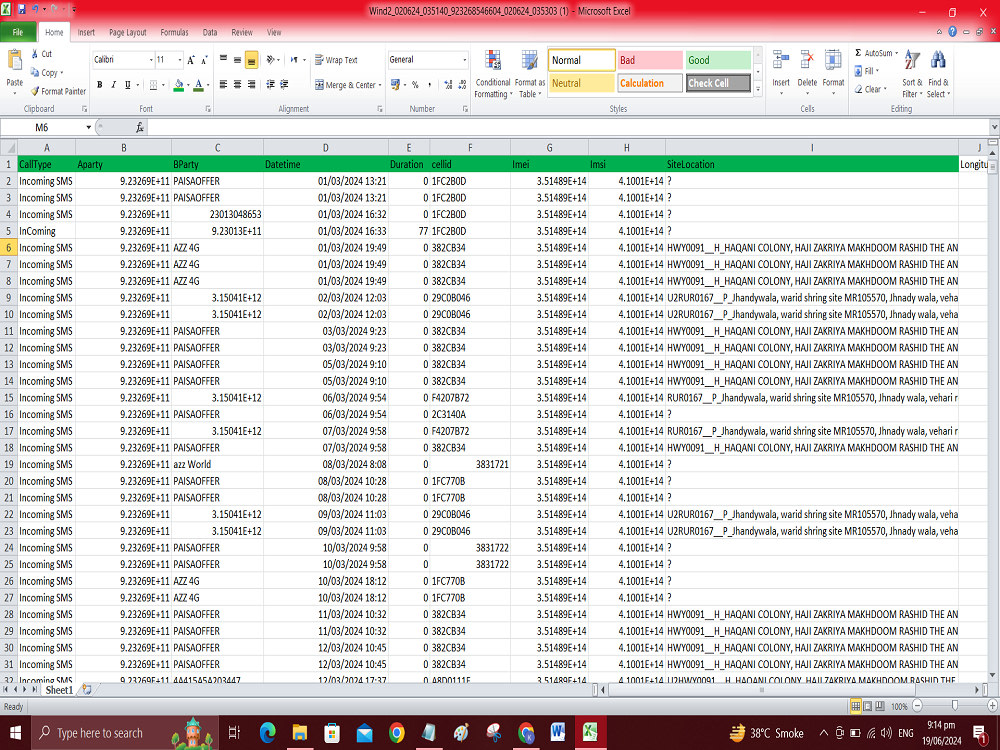Toggle Merge & Center formatting
This screenshot has height=750, width=1000.
pyautogui.click(x=343, y=84)
